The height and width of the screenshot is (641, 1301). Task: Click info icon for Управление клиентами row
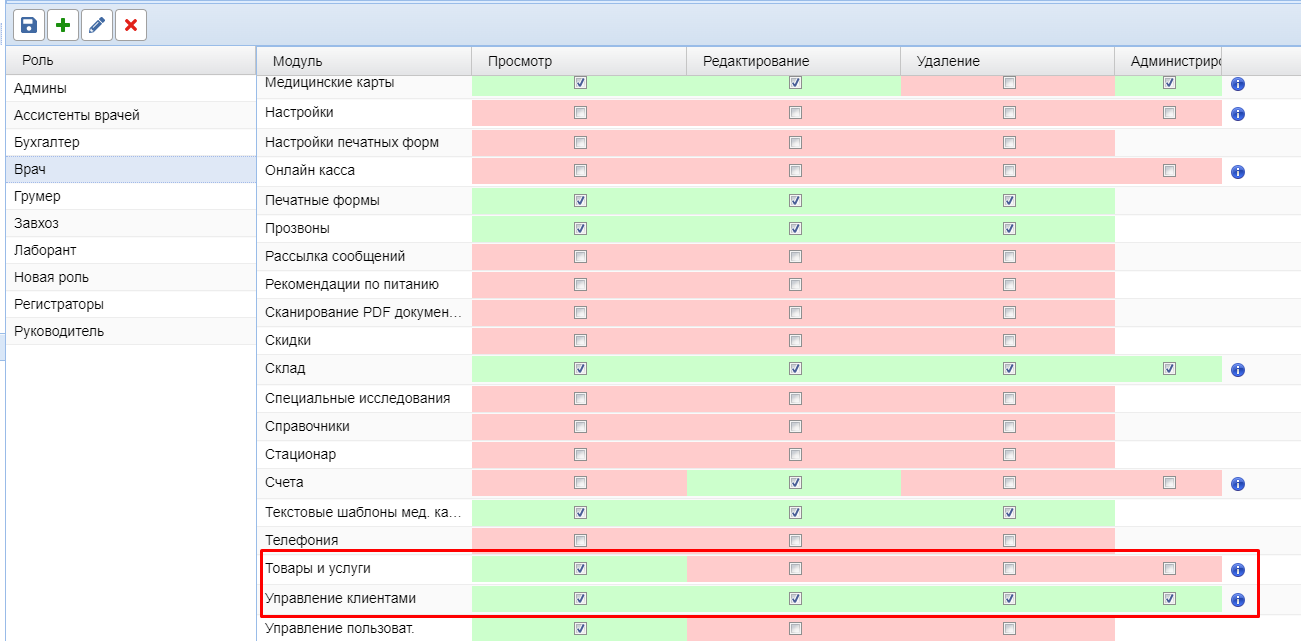click(1237, 601)
